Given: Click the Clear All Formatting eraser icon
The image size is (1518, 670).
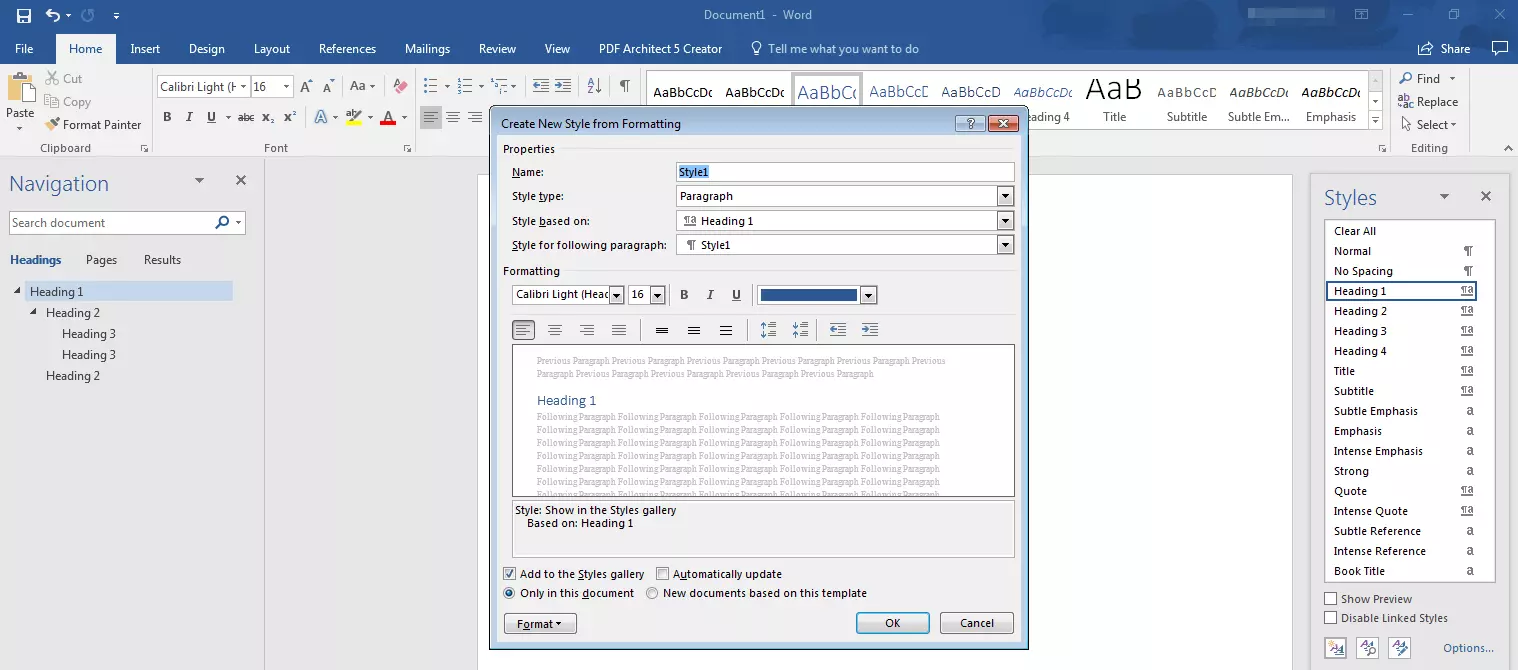Looking at the screenshot, I should (x=400, y=87).
